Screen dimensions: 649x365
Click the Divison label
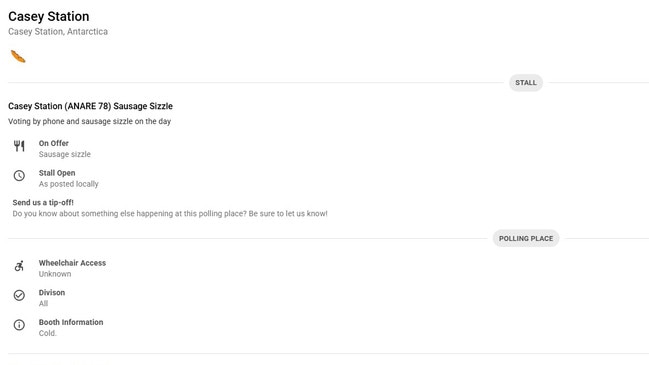pos(52,293)
